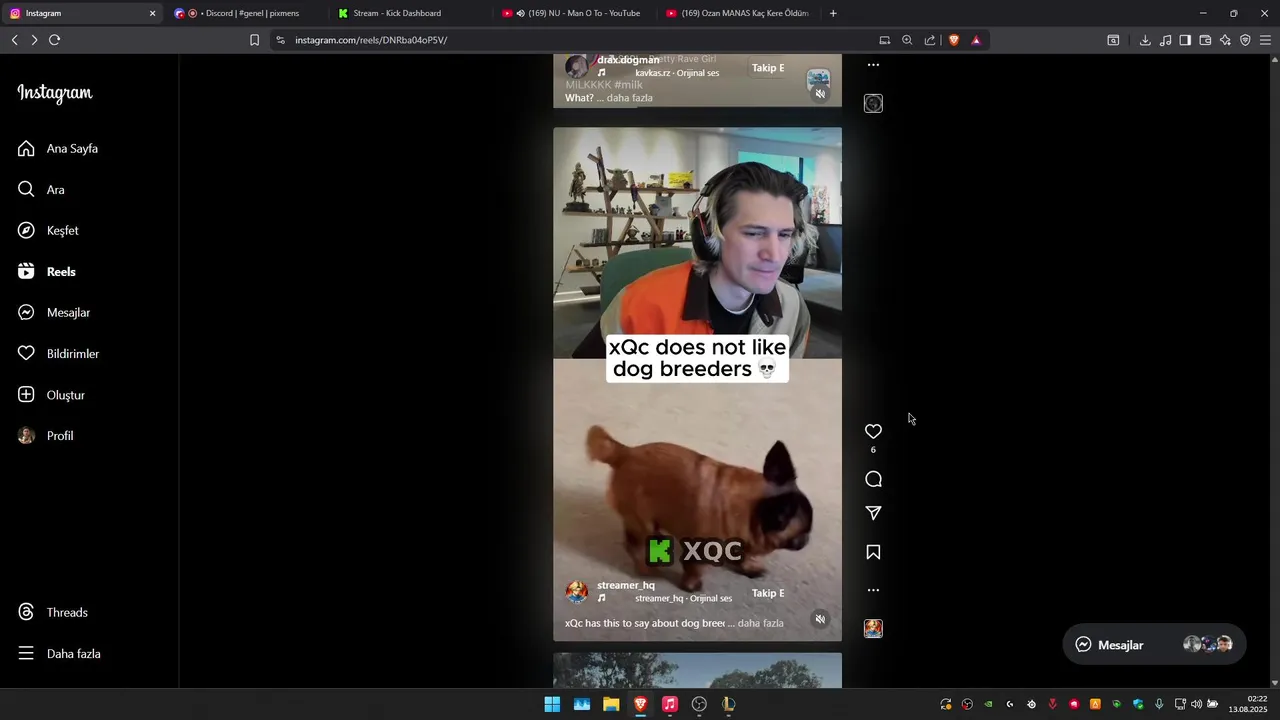Expand the xQc caption with daha fazla
Viewport: 1280px width, 720px height.
coord(760,623)
